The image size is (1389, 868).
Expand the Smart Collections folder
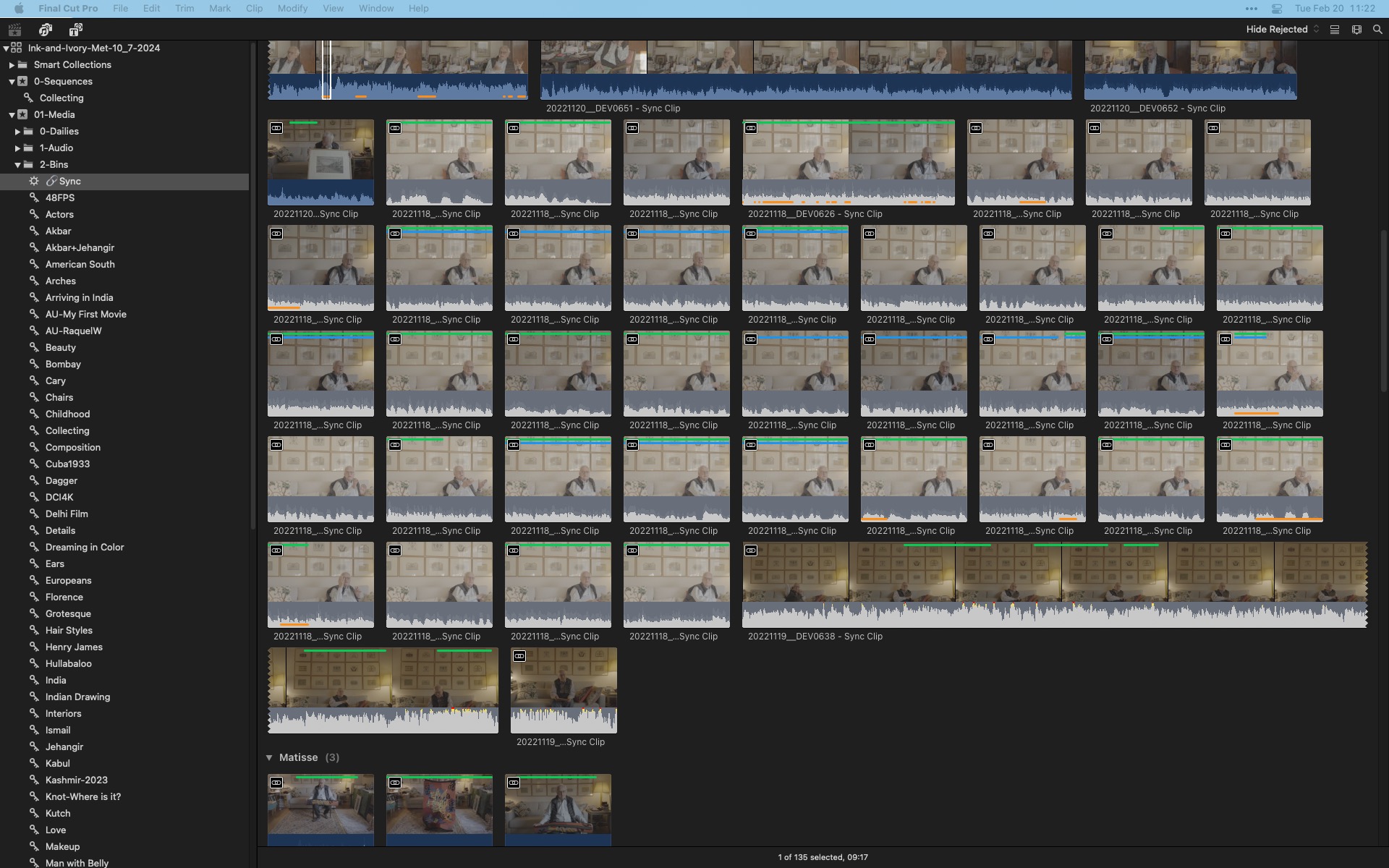coord(12,65)
